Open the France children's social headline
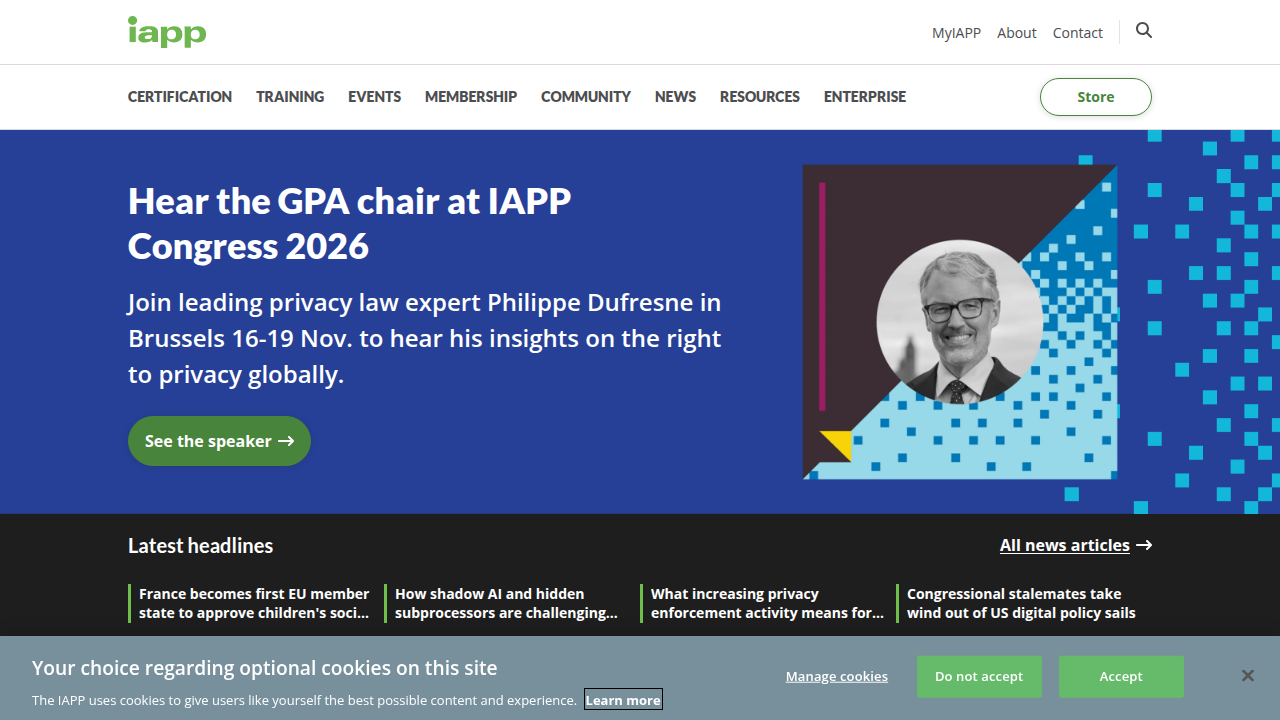The width and height of the screenshot is (1280, 720). (254, 603)
